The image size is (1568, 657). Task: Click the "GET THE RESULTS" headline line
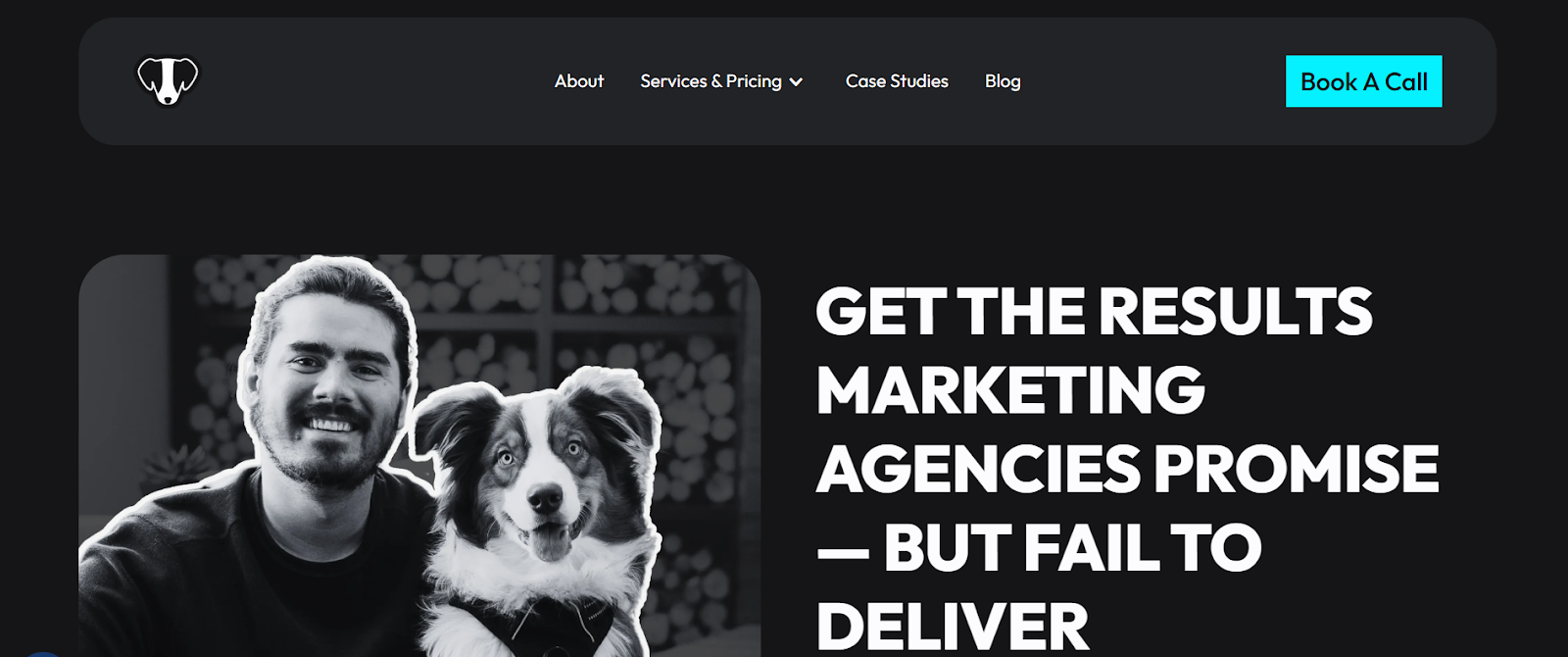(1094, 311)
